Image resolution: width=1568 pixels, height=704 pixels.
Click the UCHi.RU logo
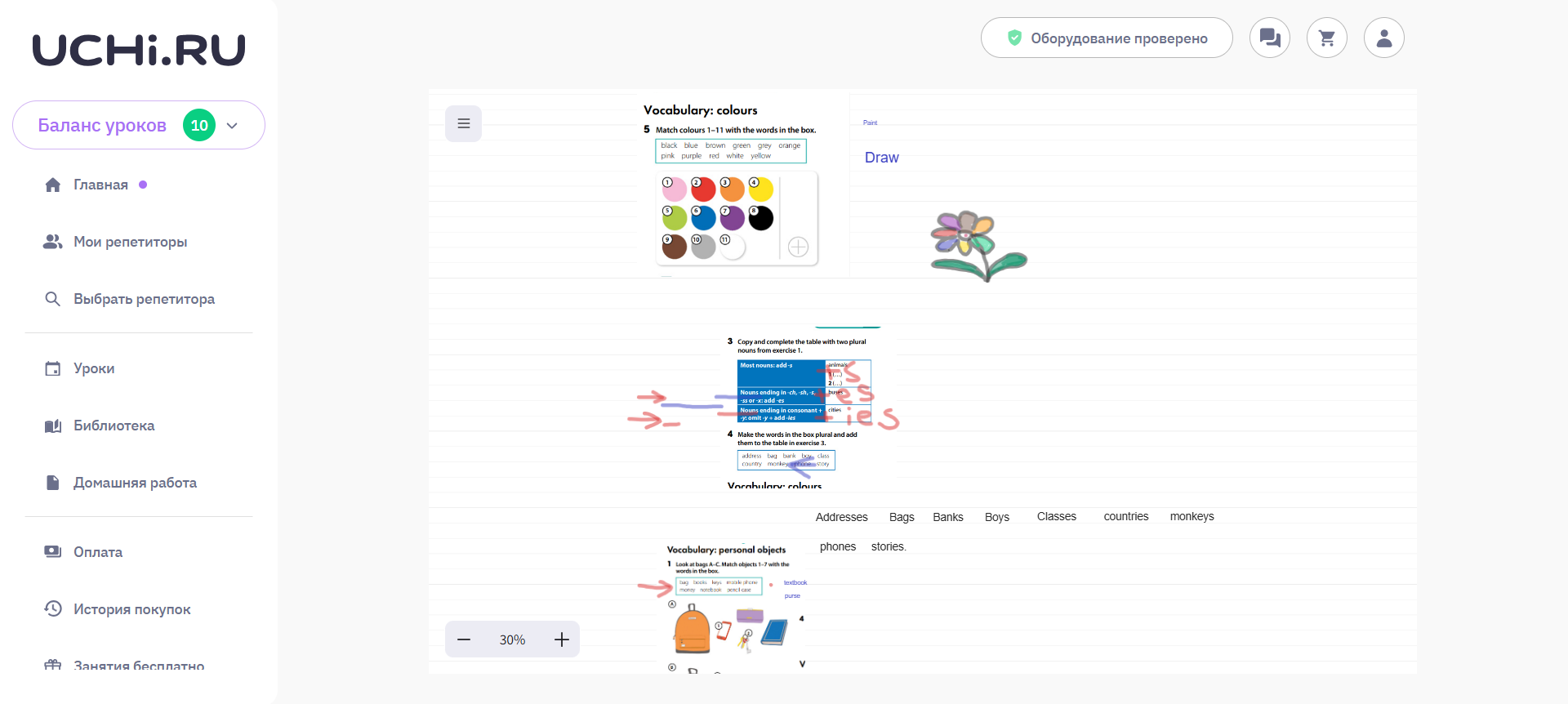click(139, 50)
